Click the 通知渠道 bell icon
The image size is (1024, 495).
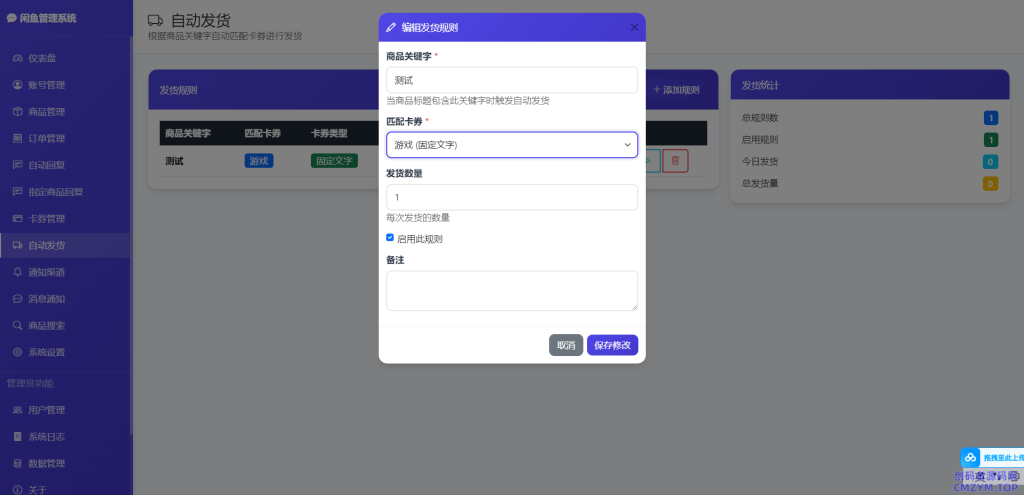[17, 272]
